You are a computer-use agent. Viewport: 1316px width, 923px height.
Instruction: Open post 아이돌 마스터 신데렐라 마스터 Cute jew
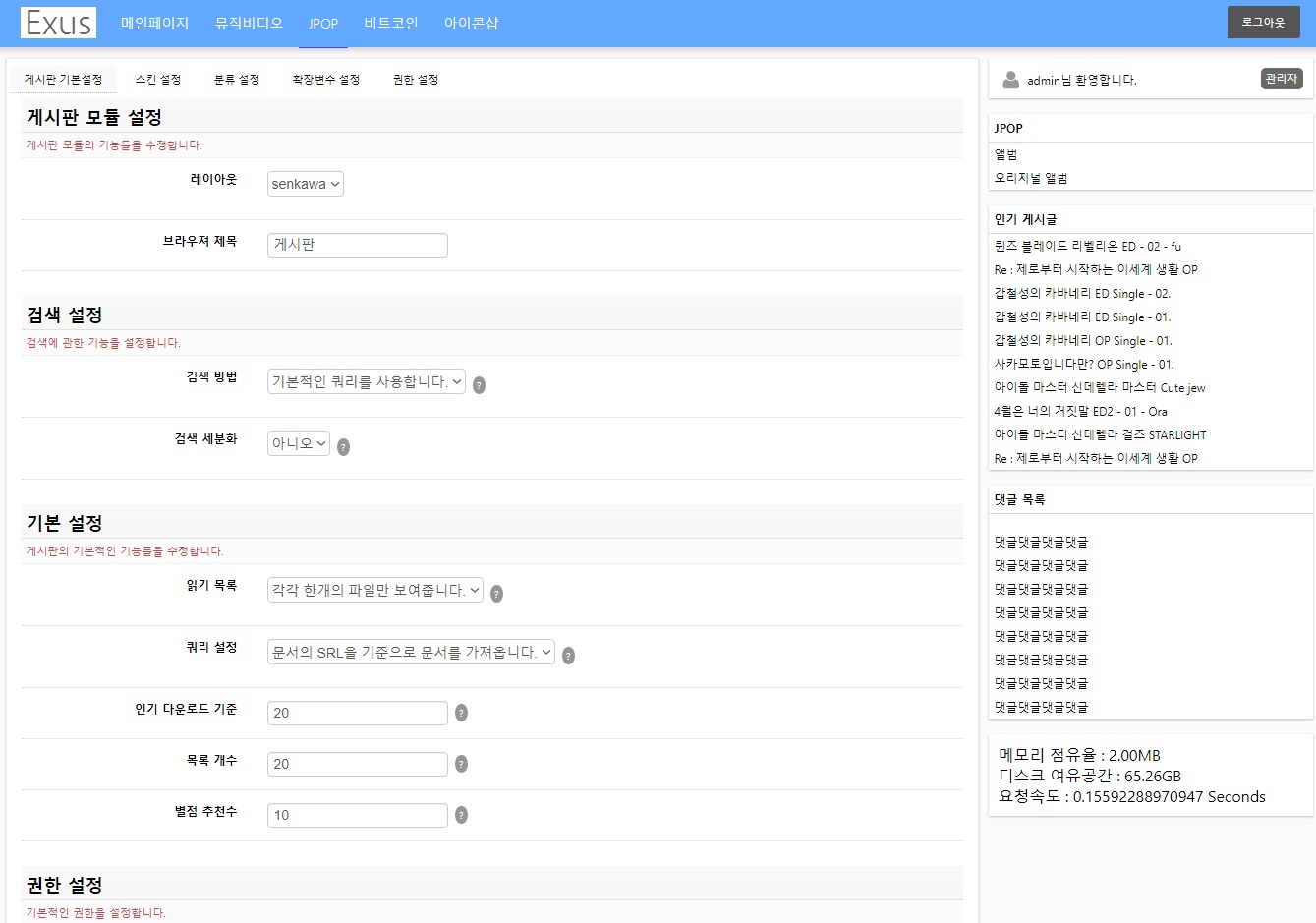[1100, 388]
